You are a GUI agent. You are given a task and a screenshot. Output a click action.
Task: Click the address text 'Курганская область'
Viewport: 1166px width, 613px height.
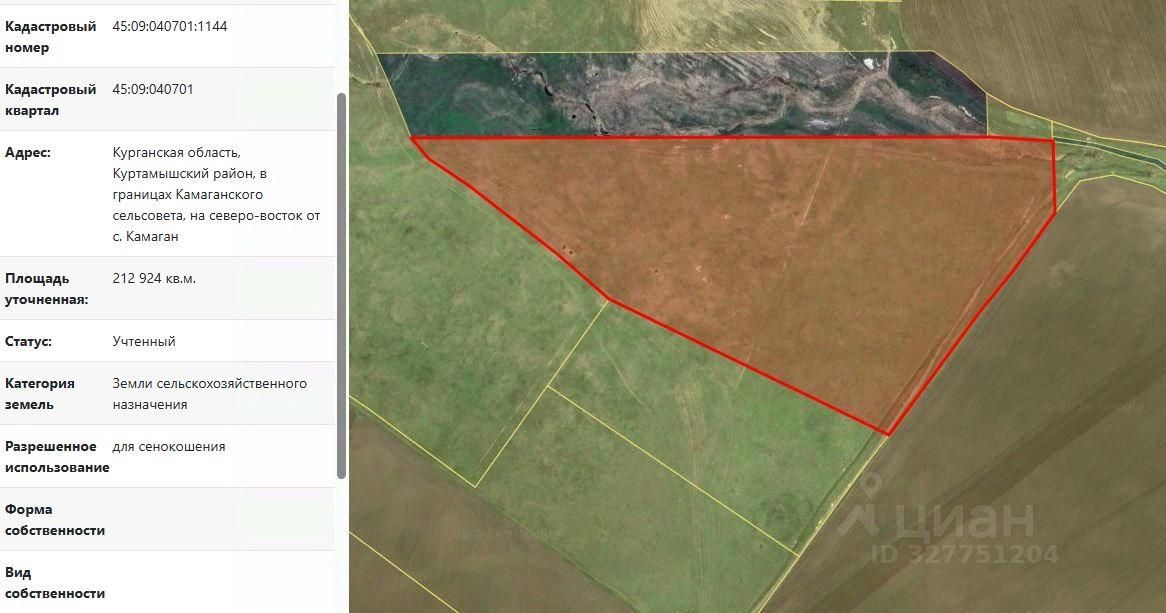pos(176,153)
